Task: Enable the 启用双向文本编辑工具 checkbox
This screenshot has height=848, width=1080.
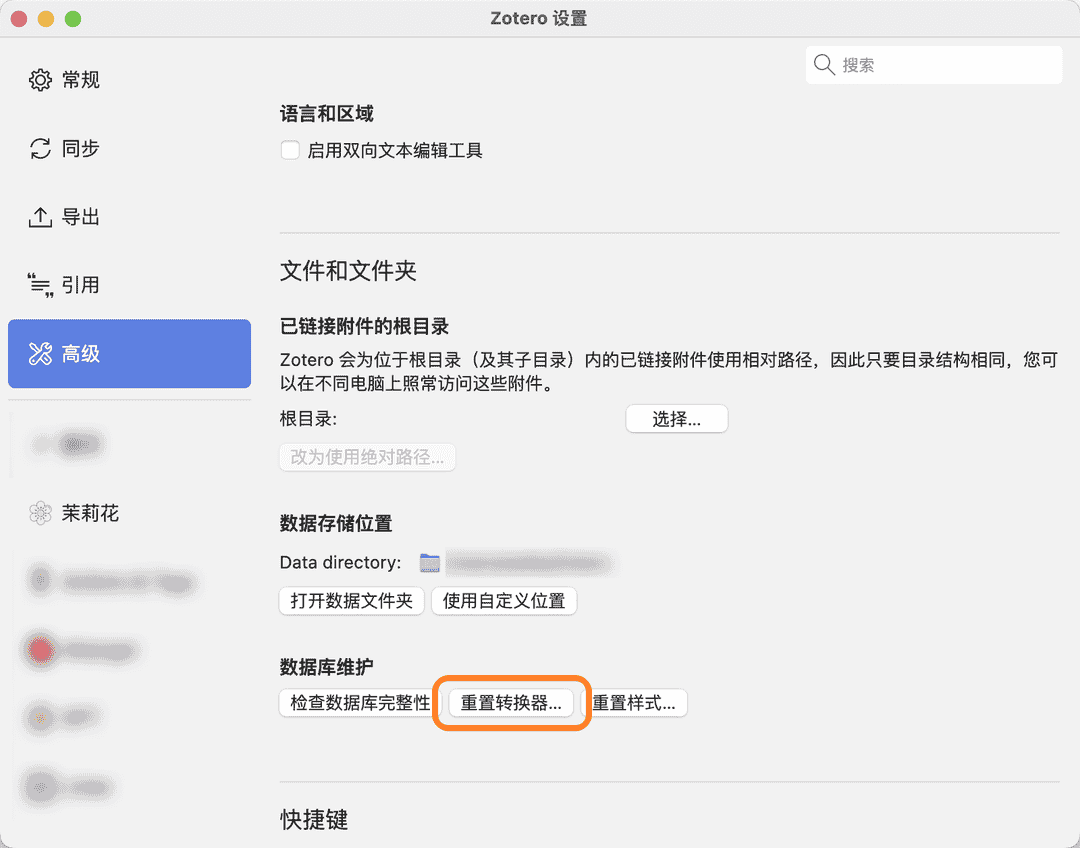Action: [290, 149]
